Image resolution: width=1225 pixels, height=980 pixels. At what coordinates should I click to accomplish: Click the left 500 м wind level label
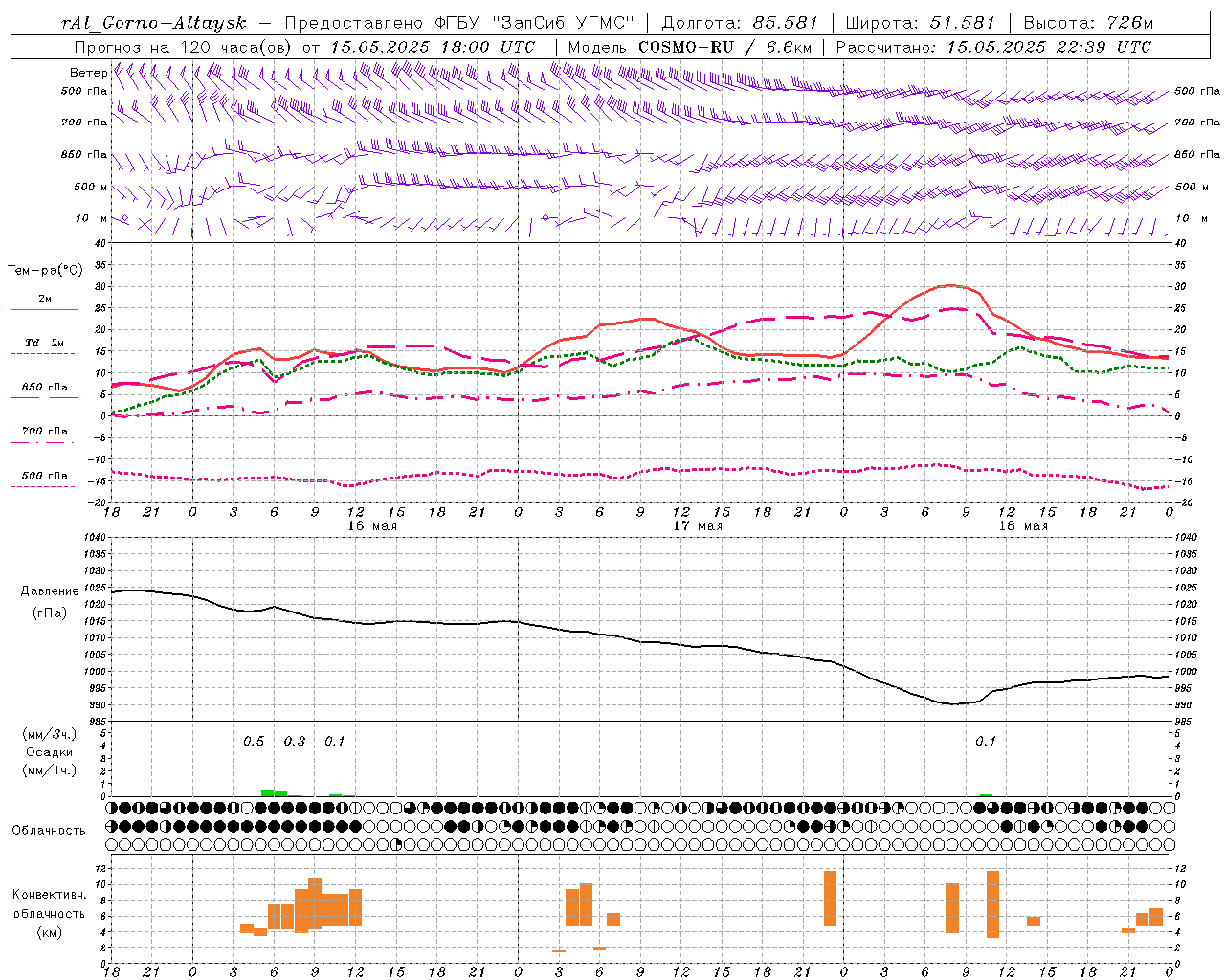click(91, 187)
